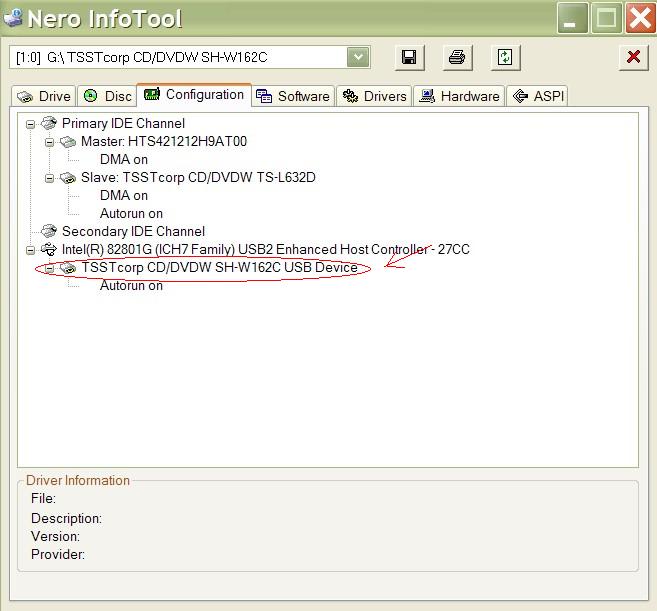Collapse the Primary IDE Channel node
The width and height of the screenshot is (657, 611).
(30, 124)
